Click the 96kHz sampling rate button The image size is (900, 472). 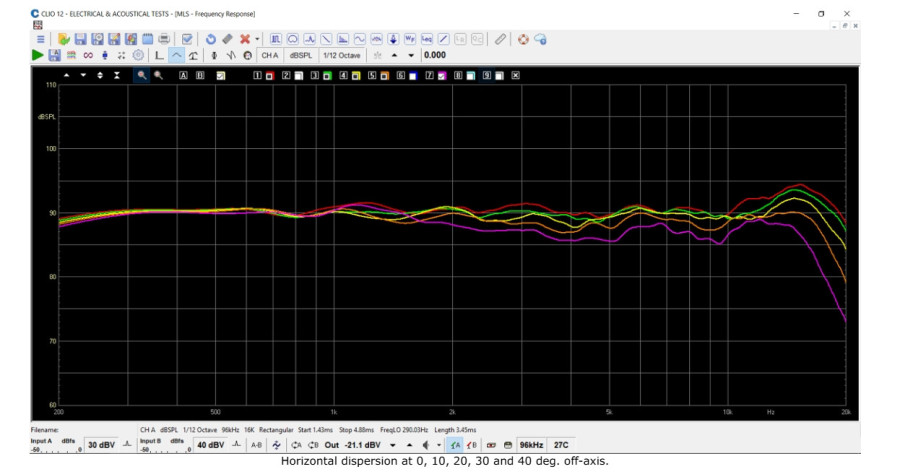point(531,445)
